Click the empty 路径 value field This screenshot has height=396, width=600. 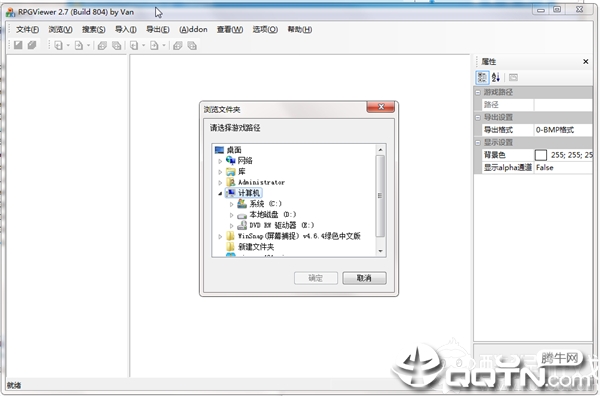pos(563,105)
